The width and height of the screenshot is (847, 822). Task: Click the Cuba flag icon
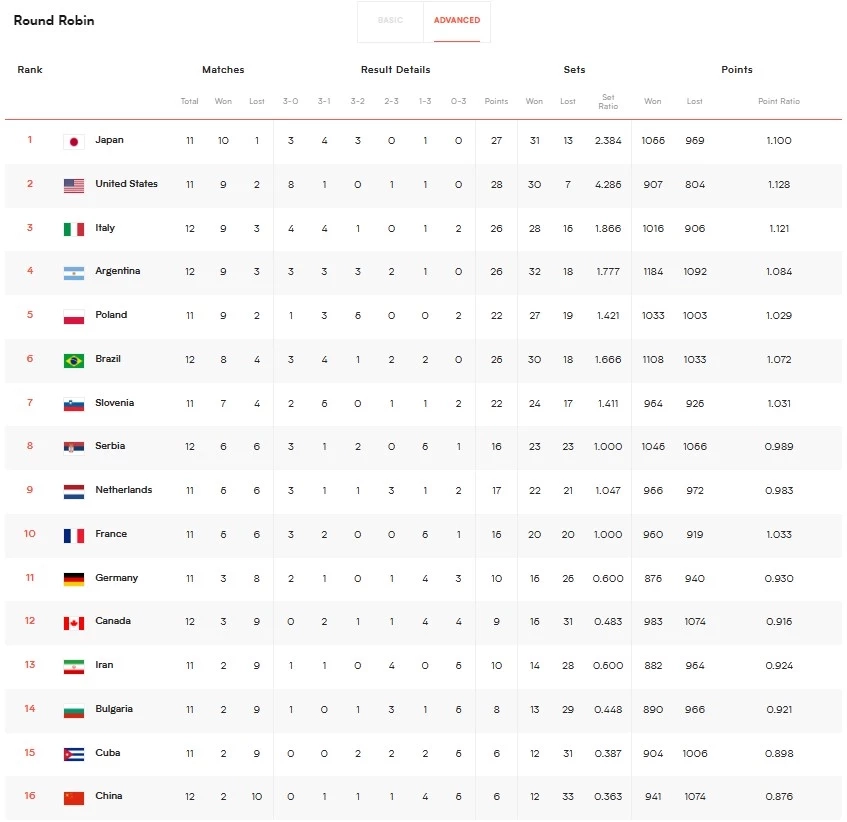tap(73, 753)
